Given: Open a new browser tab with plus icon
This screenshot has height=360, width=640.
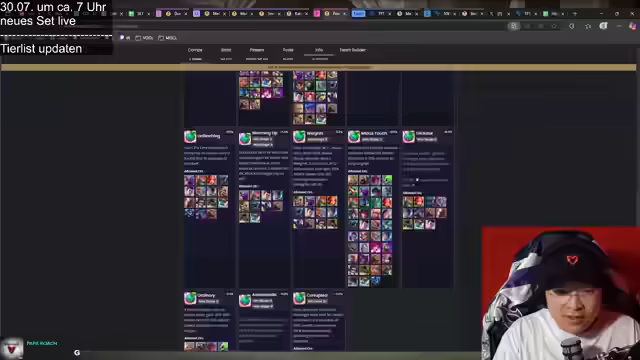Looking at the screenshot, I should click(x=575, y=13).
